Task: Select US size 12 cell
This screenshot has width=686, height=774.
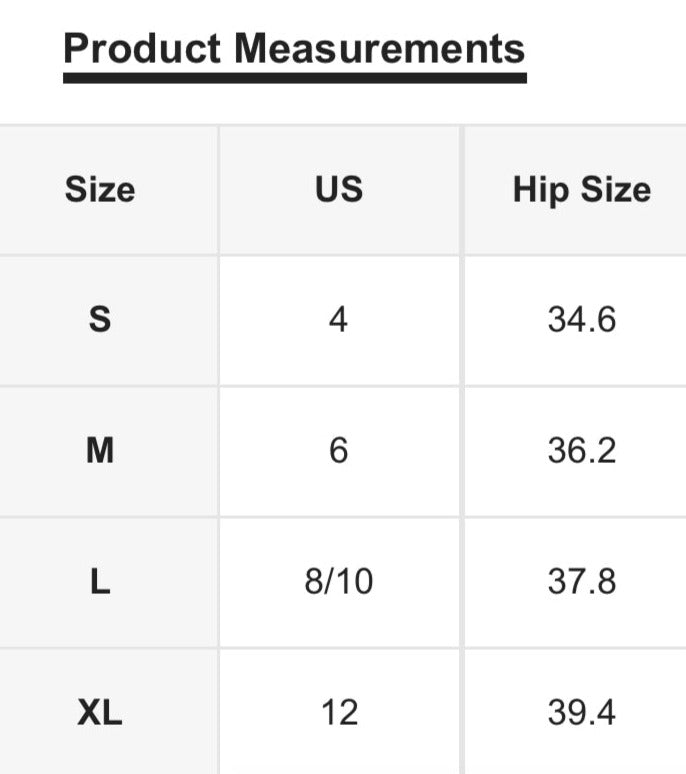Action: pos(338,713)
